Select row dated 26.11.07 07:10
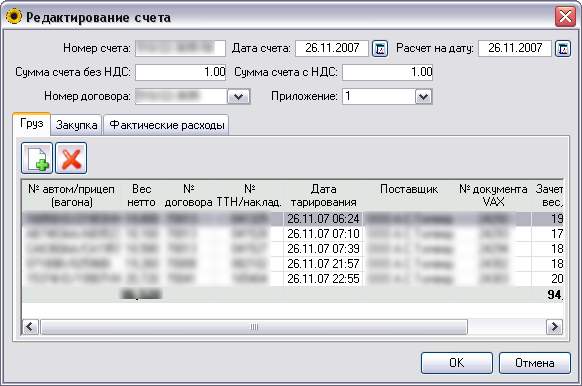The image size is (582, 386). coord(293,234)
